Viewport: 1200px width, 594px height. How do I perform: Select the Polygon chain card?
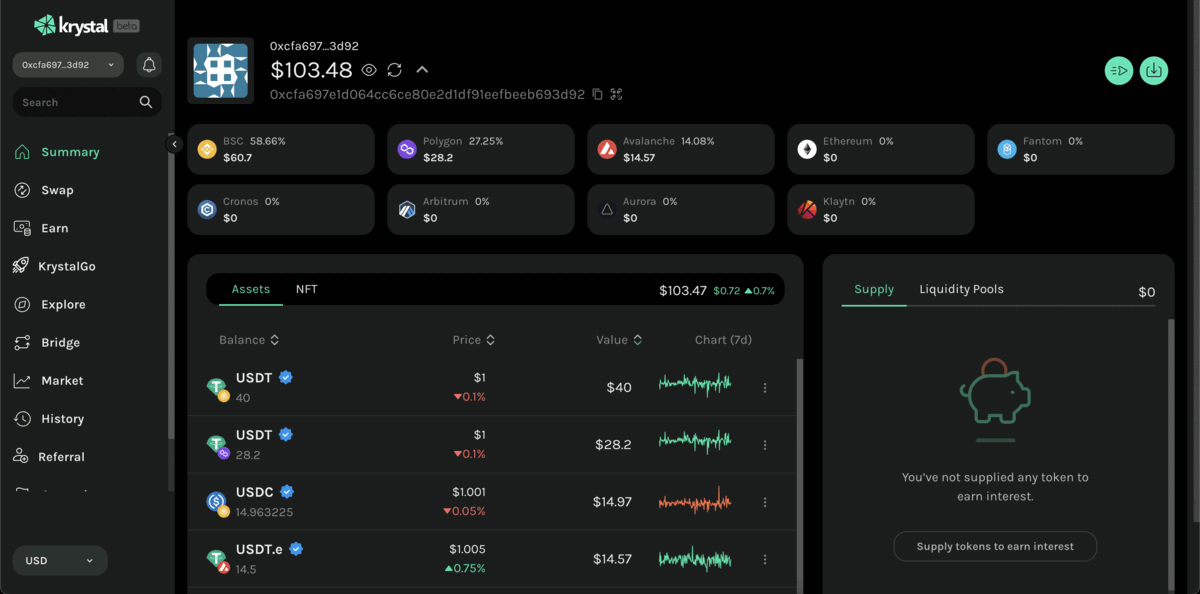click(481, 150)
